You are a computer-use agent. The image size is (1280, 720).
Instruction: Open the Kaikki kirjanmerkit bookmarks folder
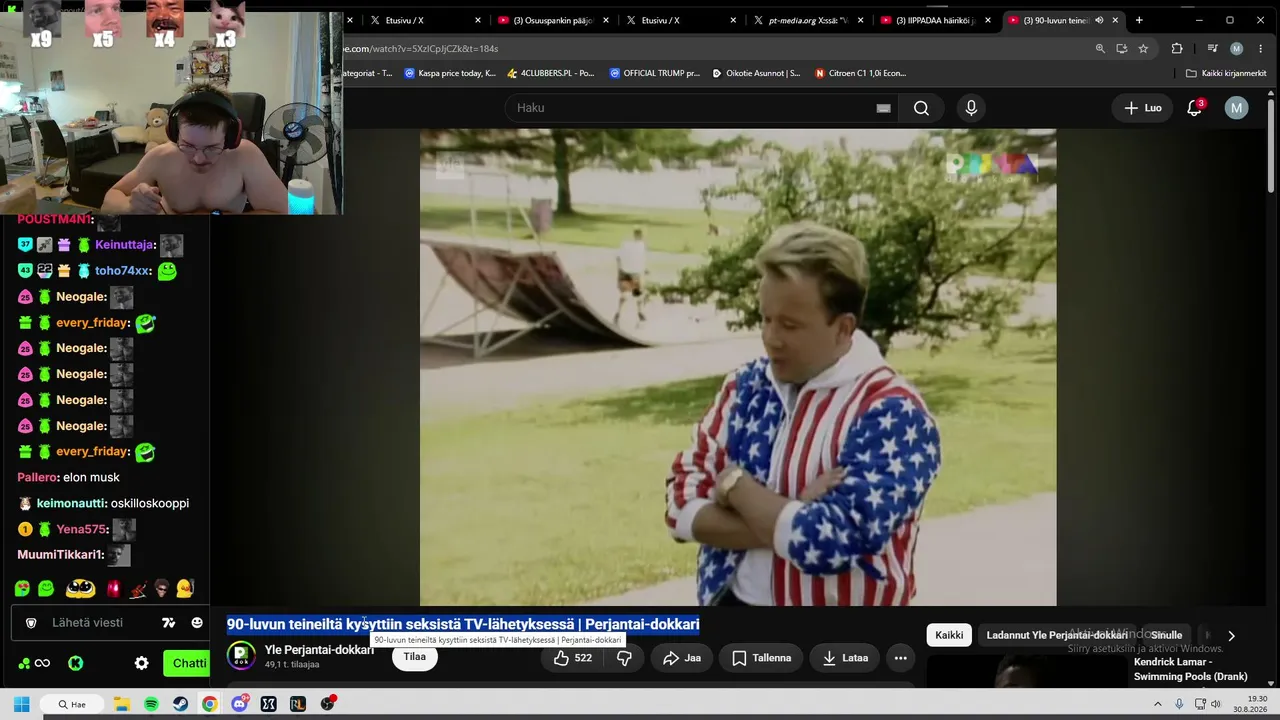[1226, 73]
